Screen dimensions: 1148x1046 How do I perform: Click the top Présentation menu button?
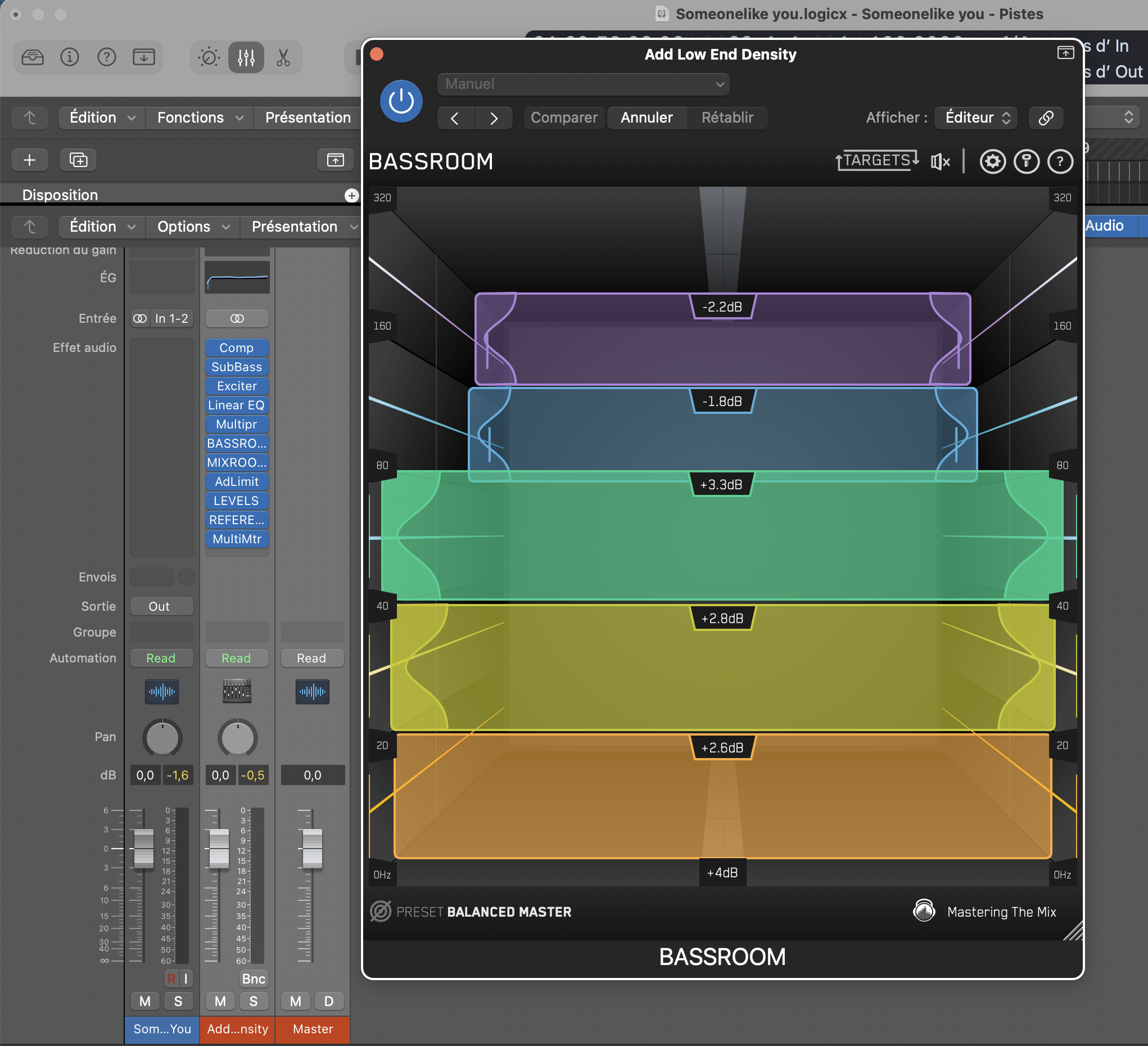(308, 118)
